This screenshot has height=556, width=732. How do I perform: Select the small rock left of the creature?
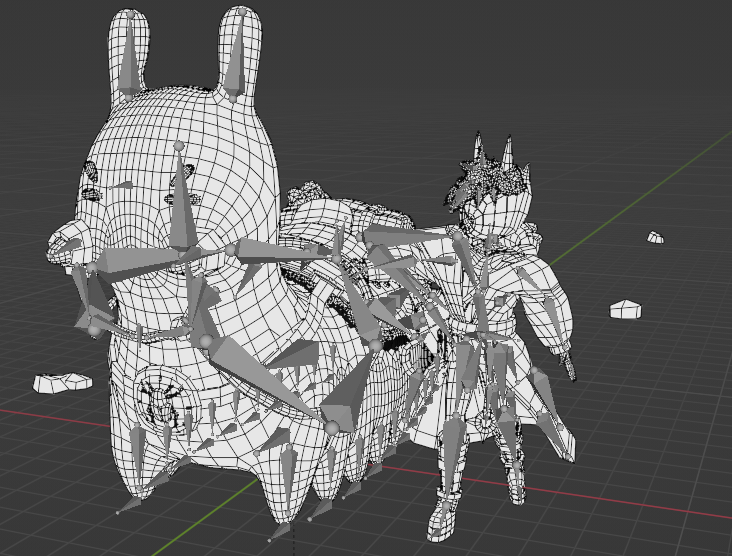pyautogui.click(x=62, y=381)
